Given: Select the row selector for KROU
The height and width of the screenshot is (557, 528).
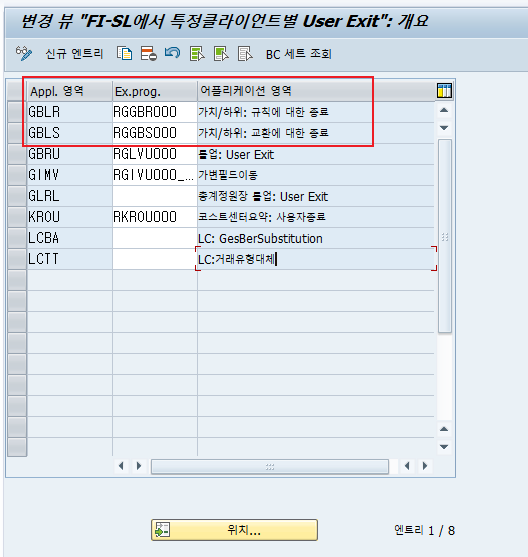Looking at the screenshot, I should [17, 217].
